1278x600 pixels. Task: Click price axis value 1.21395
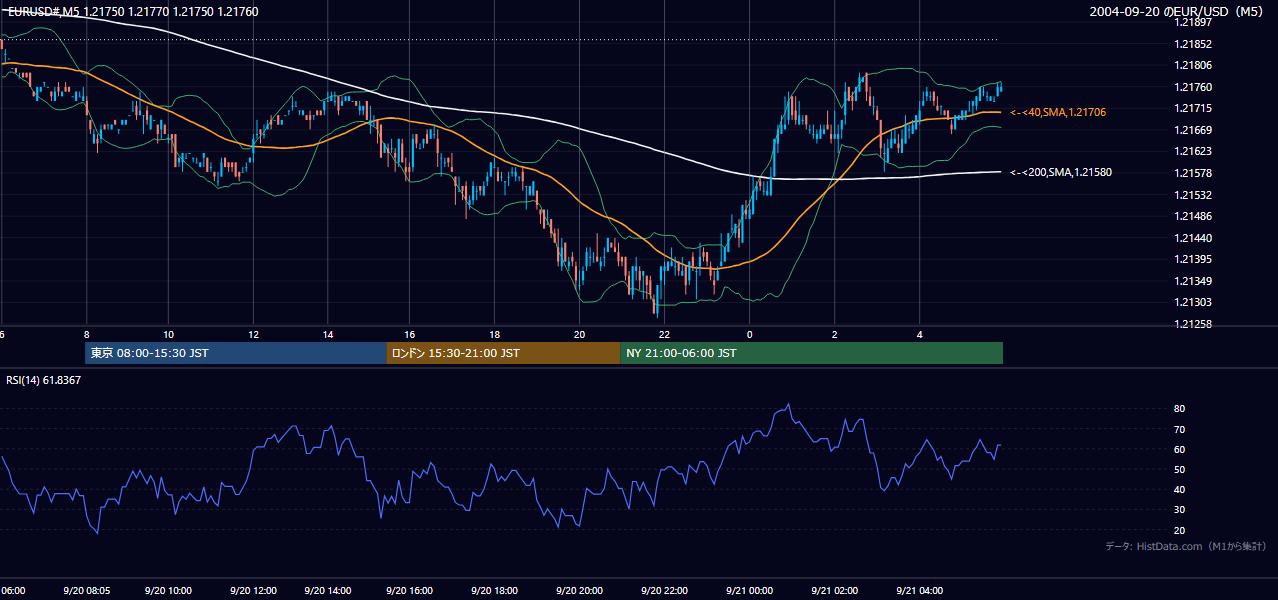point(1194,259)
